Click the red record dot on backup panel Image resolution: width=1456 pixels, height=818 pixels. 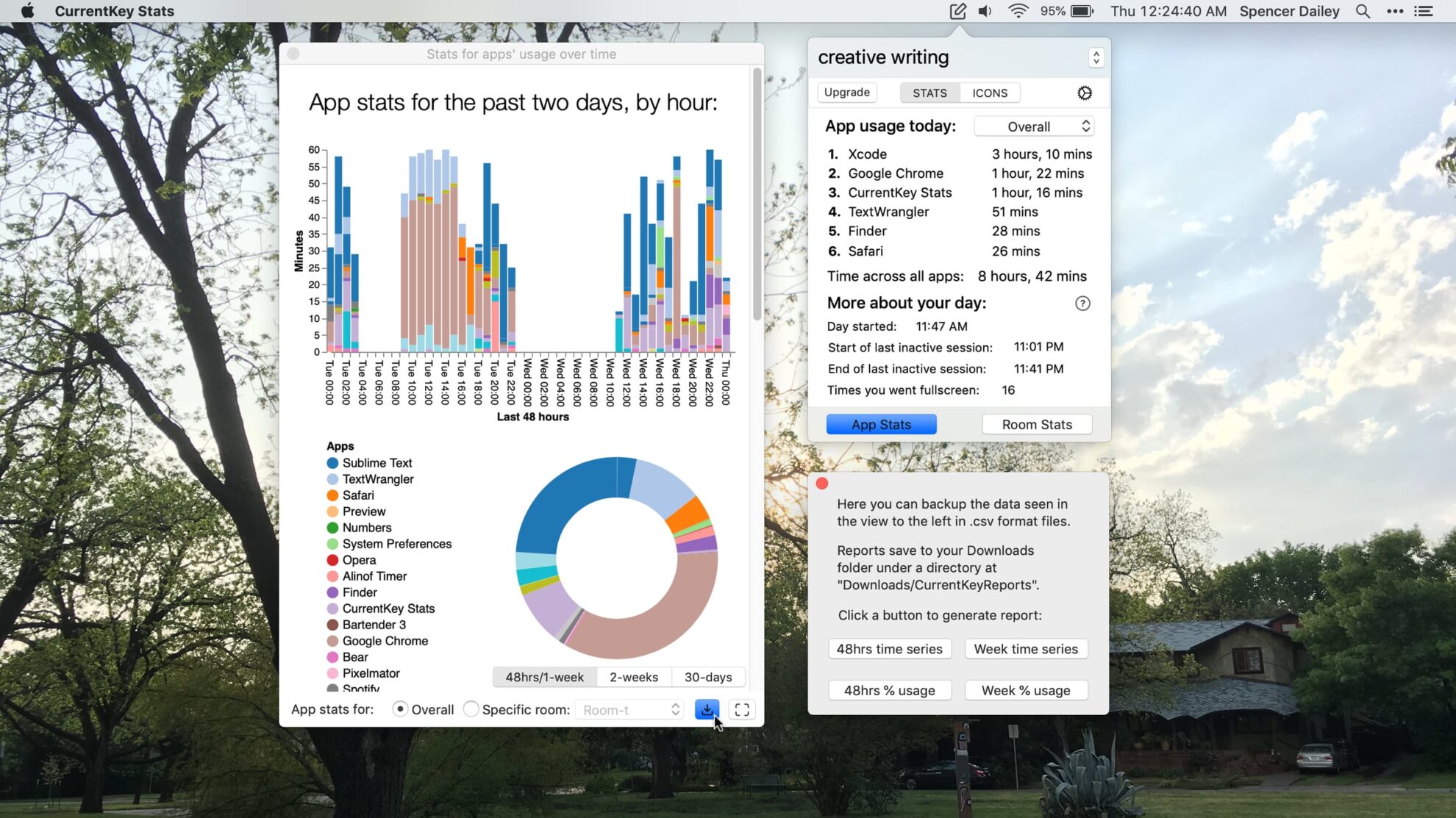click(x=821, y=484)
